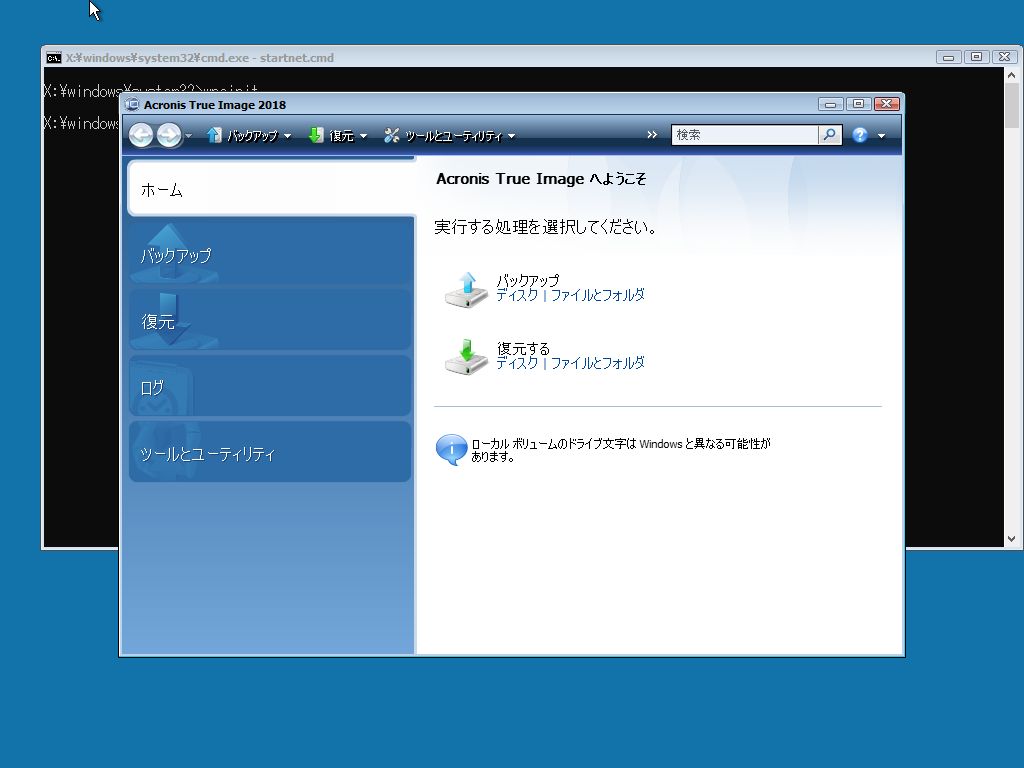This screenshot has width=1024, height=768.
Task: Click the large restore drive icon with green arrow
Action: (466, 356)
